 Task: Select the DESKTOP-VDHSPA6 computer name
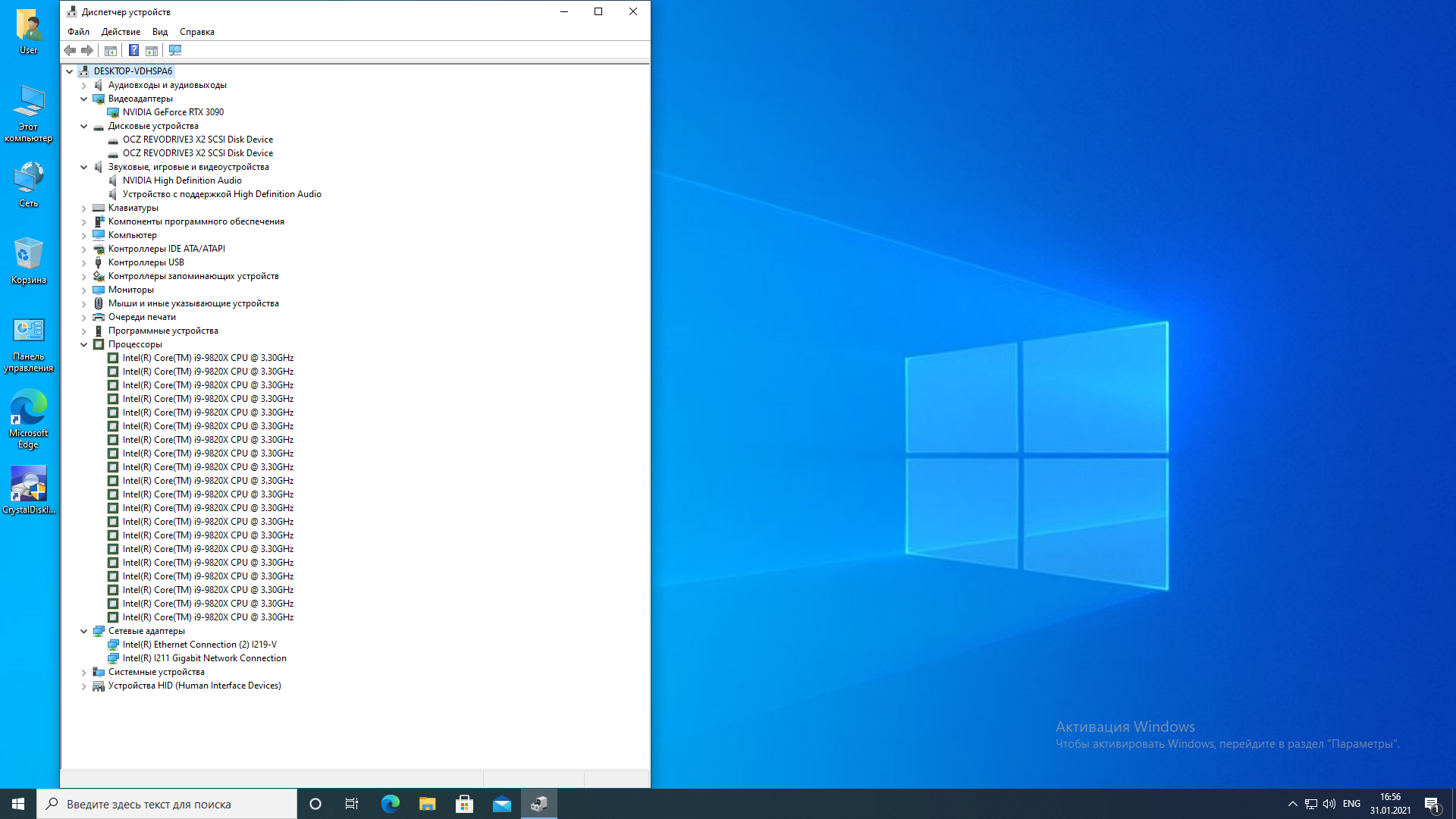point(133,71)
